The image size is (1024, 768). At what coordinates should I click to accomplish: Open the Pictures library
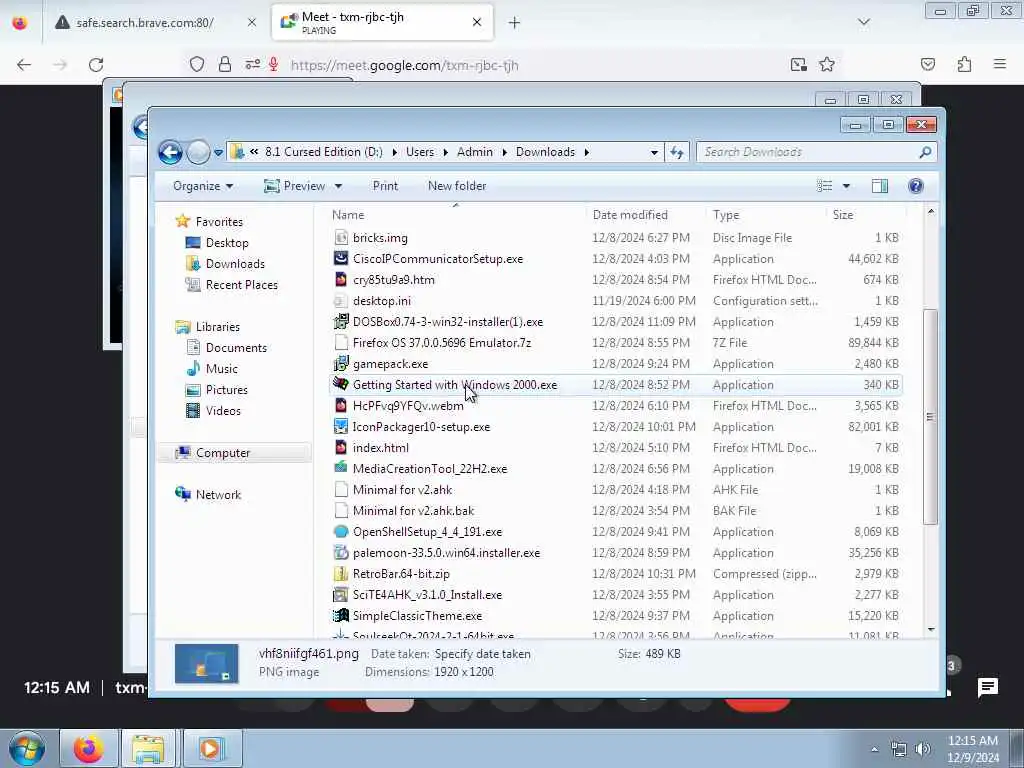point(227,390)
